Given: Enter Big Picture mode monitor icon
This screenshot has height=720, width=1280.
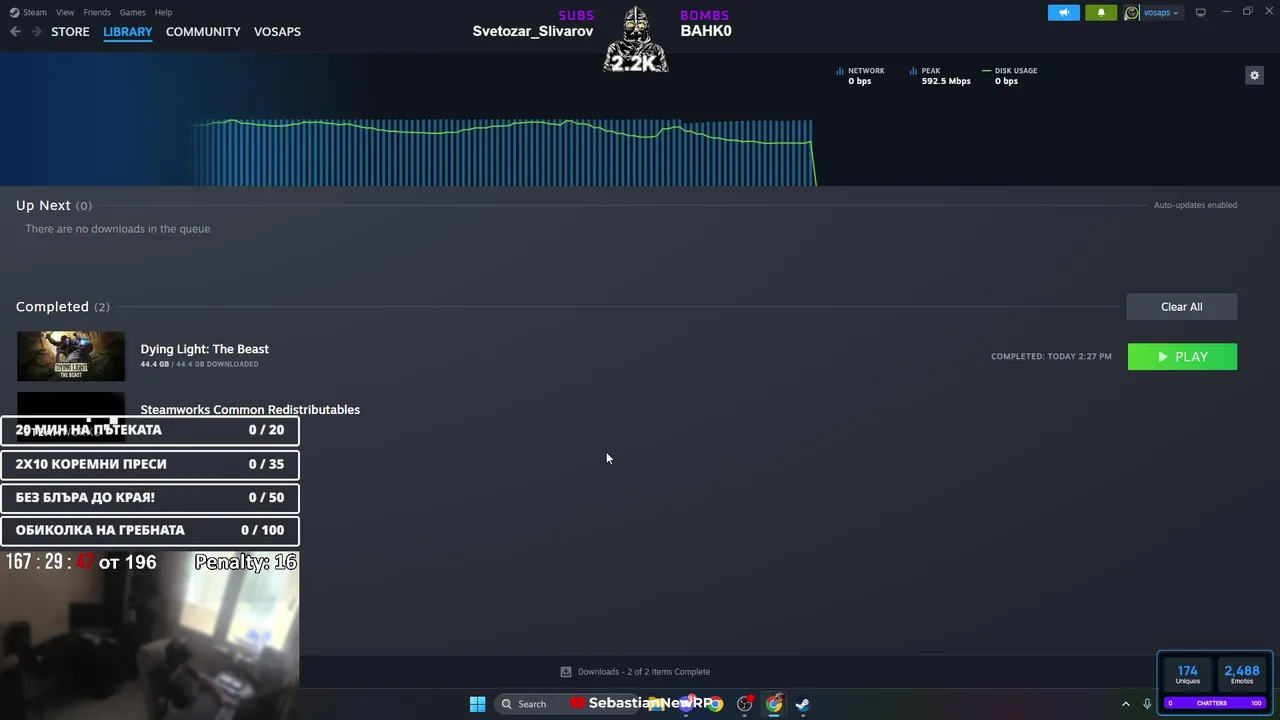Looking at the screenshot, I should (x=1200, y=12).
